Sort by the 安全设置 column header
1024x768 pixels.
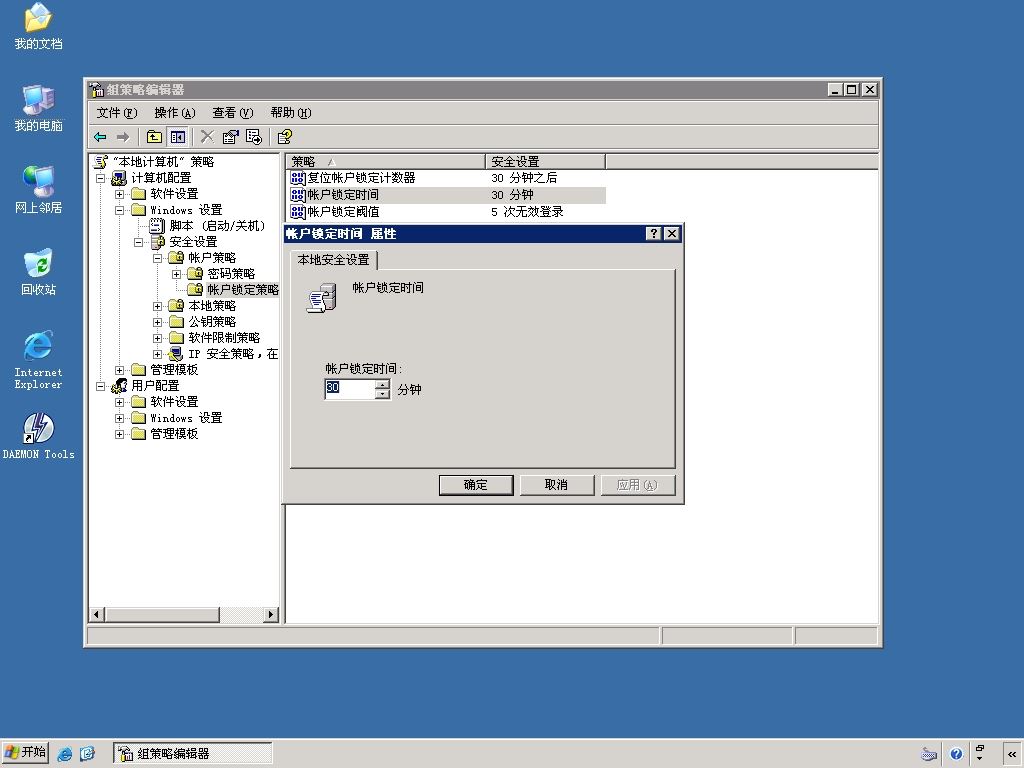point(545,161)
